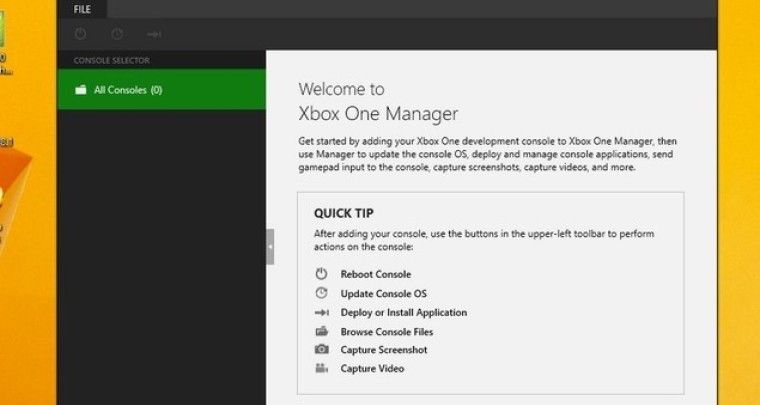Viewport: 760px width, 405px height.
Task: Click the Update Console OS toolbar icon
Action: (117, 34)
